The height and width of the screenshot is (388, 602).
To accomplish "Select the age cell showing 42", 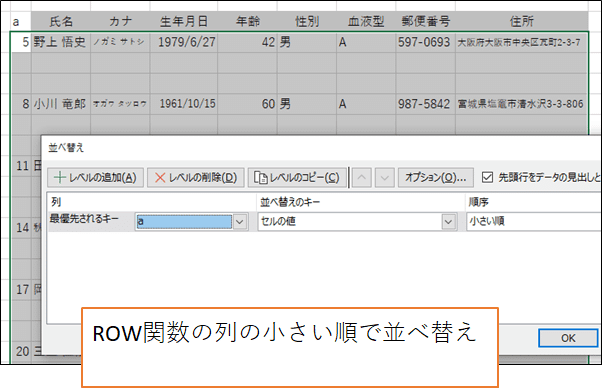I will coord(247,42).
